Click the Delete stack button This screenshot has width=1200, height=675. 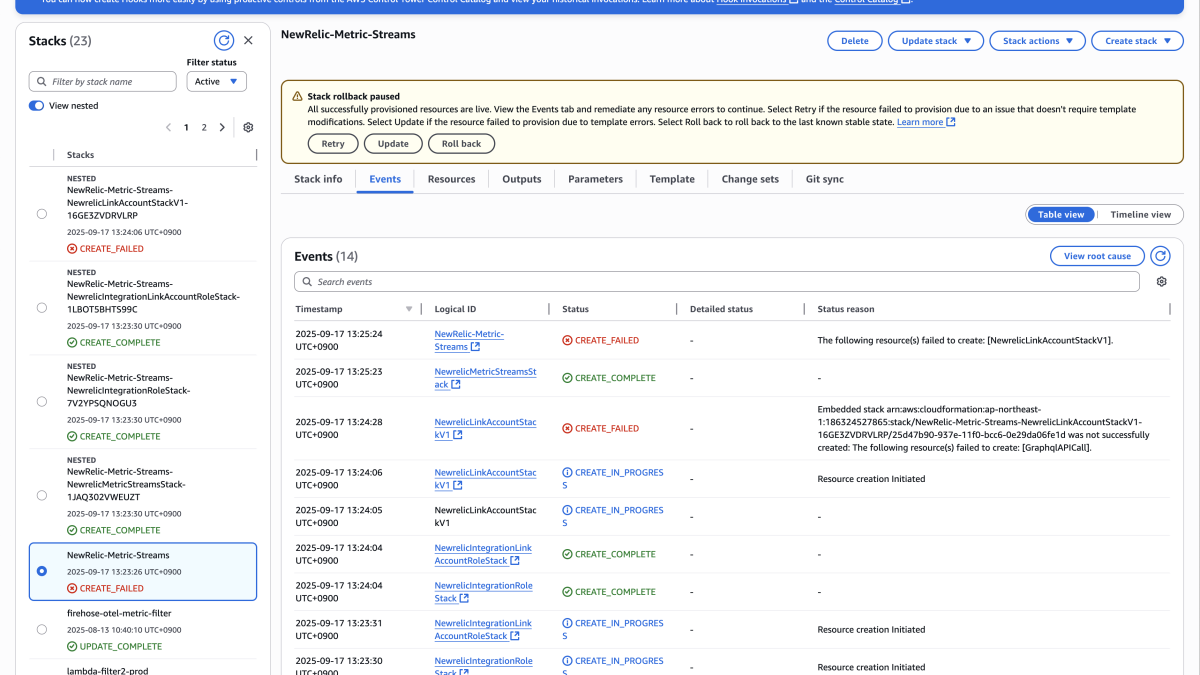(855, 41)
